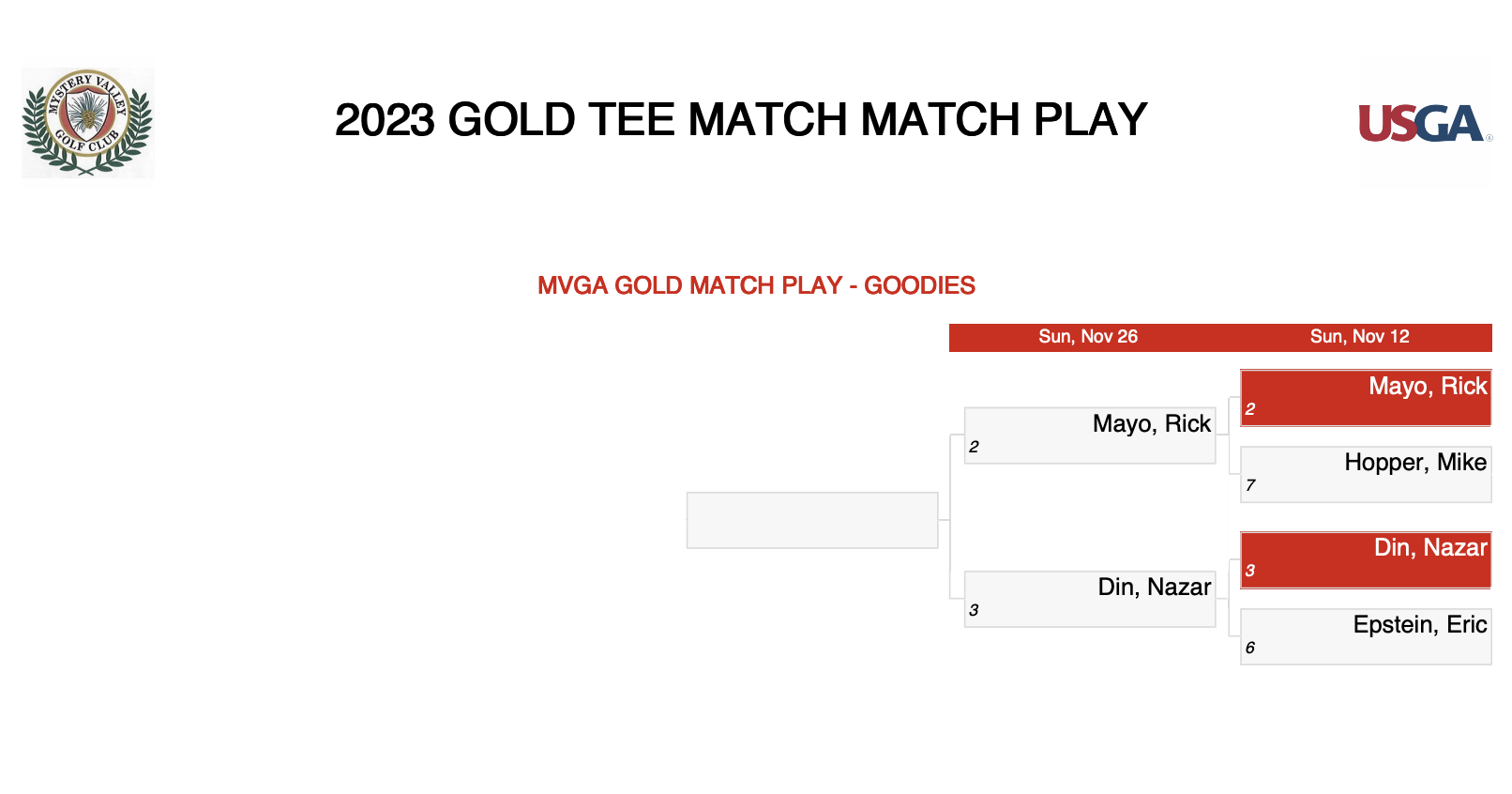Select the Epstein, Eric bracket box
Viewport: 1512px width, 794px height.
click(1366, 636)
